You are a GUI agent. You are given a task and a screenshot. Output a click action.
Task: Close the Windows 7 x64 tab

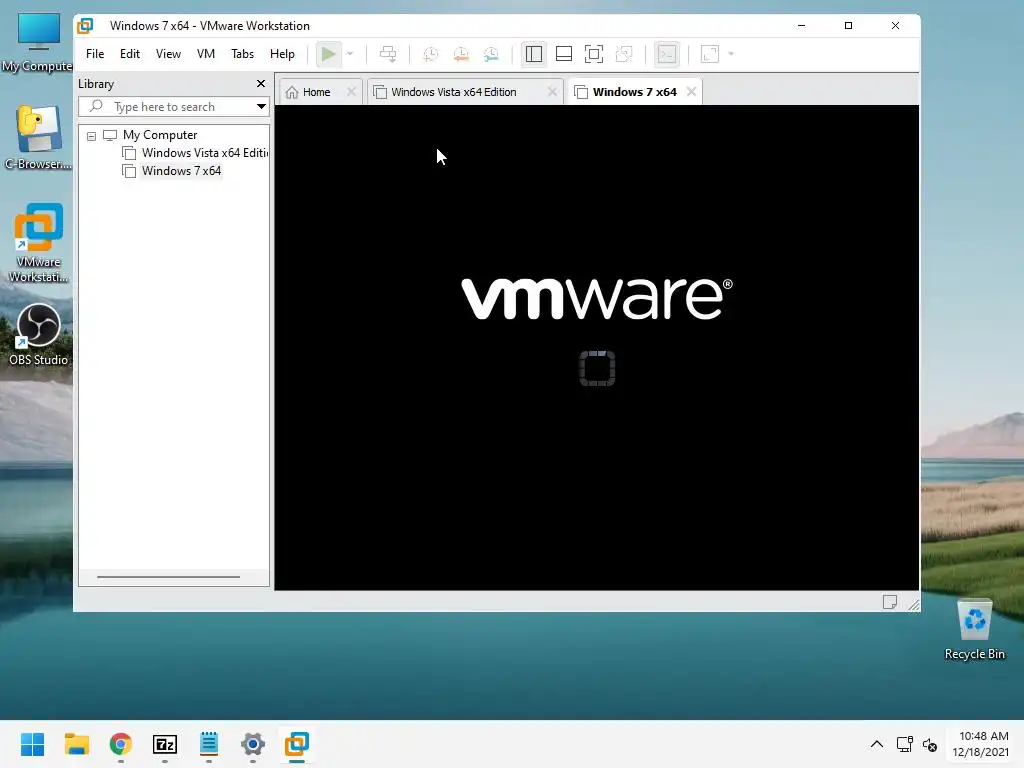pyautogui.click(x=692, y=92)
